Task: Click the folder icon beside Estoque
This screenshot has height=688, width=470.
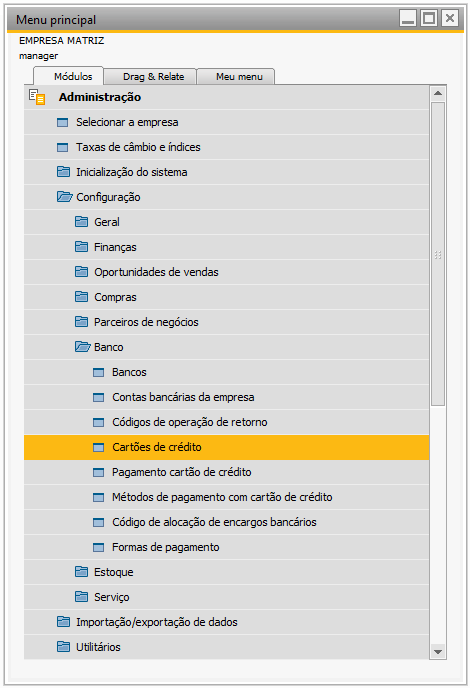Action: 81,572
